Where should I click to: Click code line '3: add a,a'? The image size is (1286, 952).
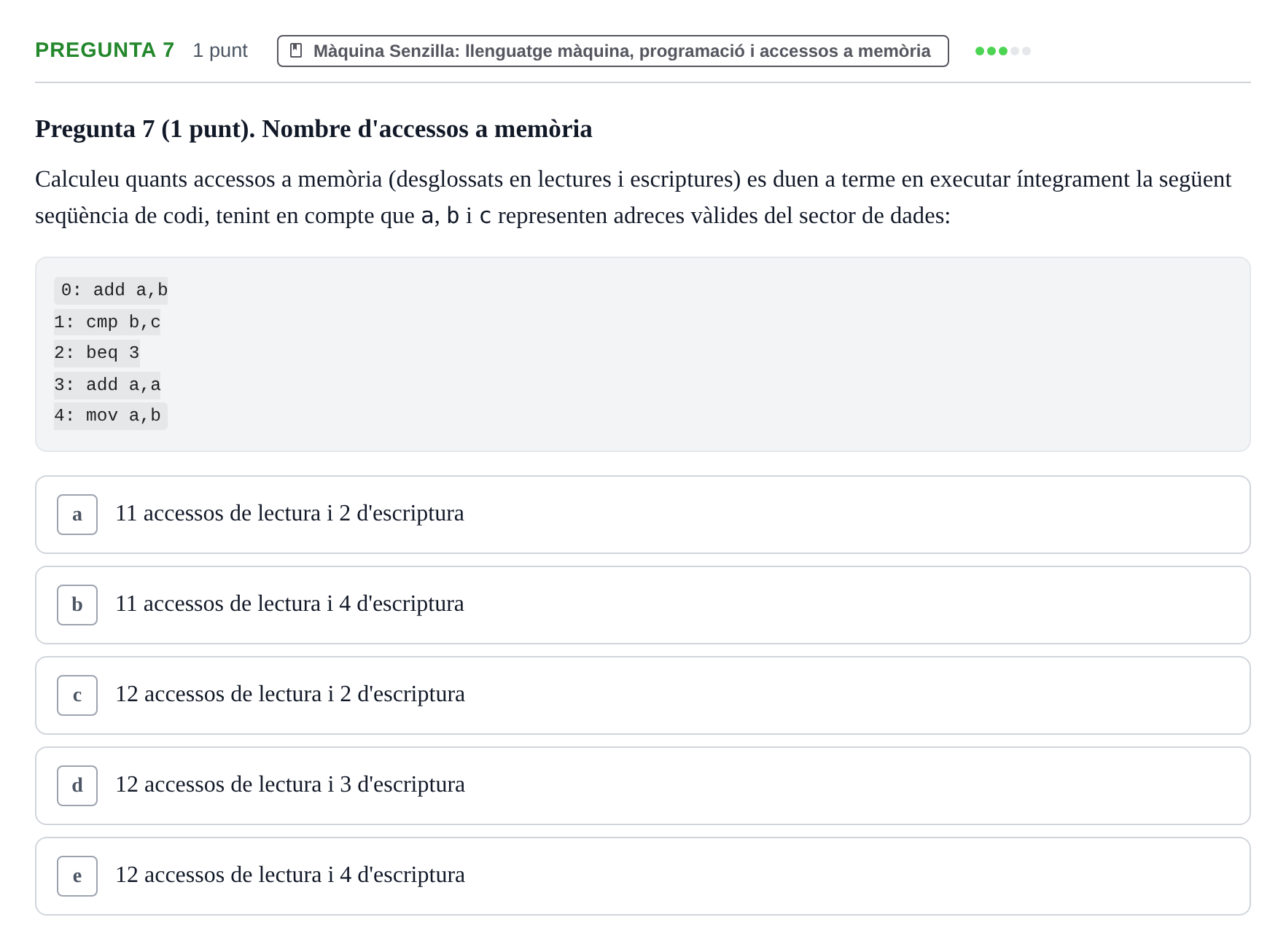tap(107, 385)
